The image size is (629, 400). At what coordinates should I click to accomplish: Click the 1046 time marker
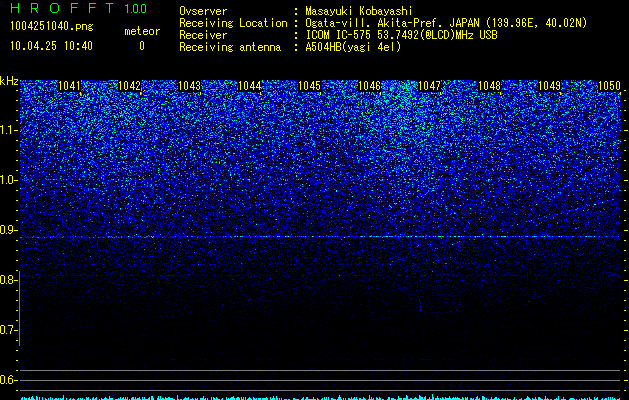tap(369, 86)
